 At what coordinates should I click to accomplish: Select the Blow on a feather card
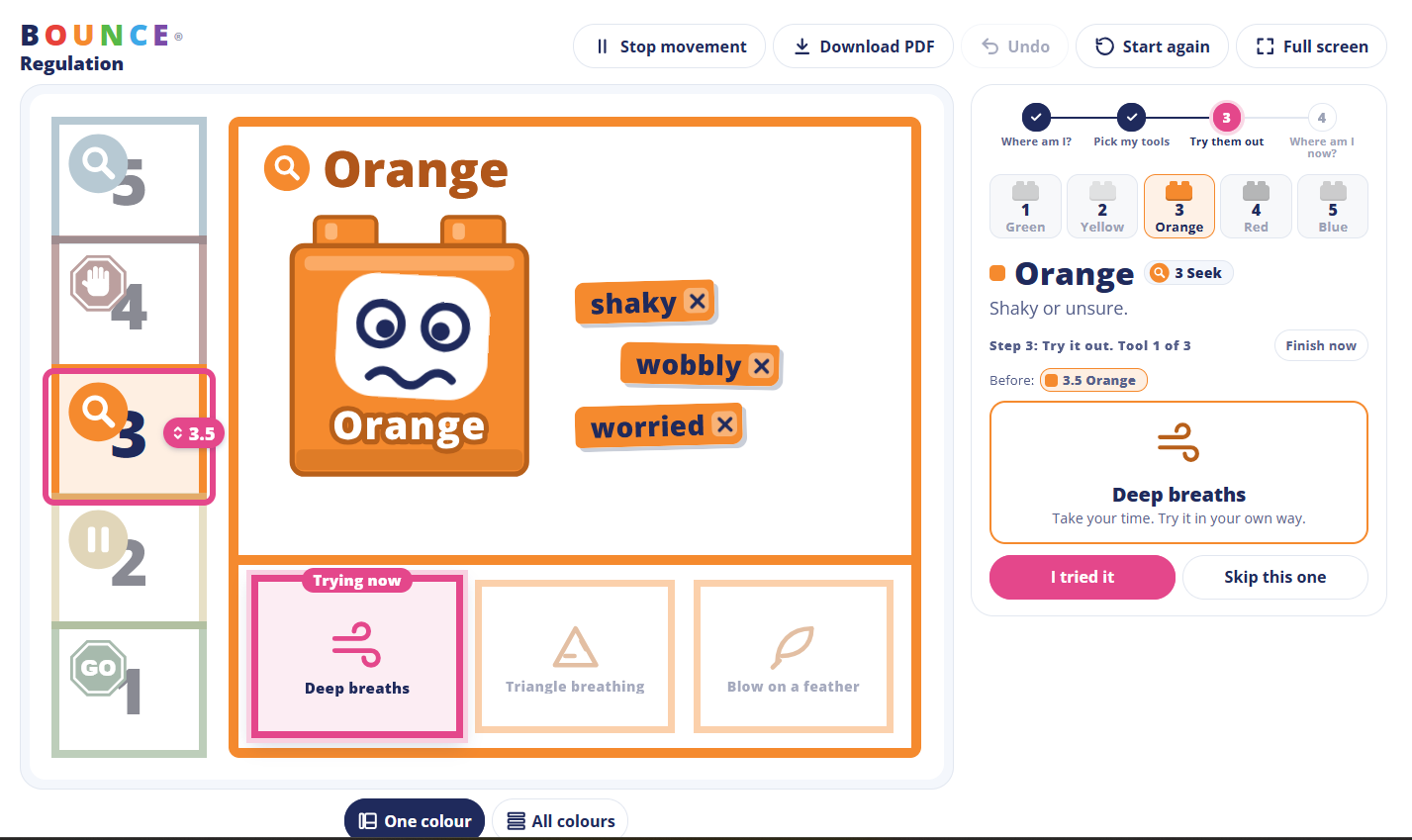pyautogui.click(x=794, y=656)
